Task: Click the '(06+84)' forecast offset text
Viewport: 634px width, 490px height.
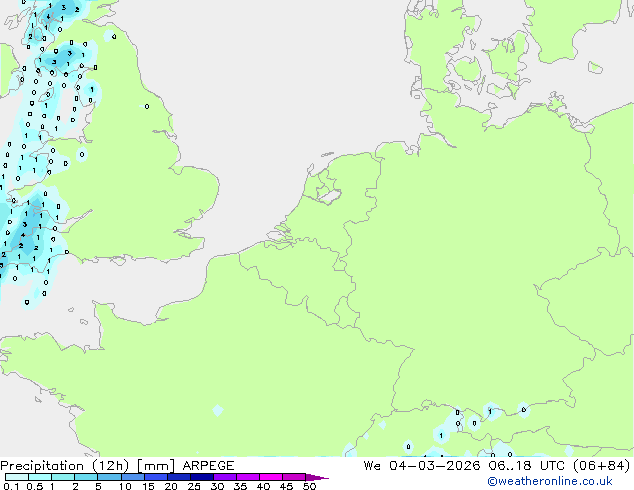Action: coord(602,466)
